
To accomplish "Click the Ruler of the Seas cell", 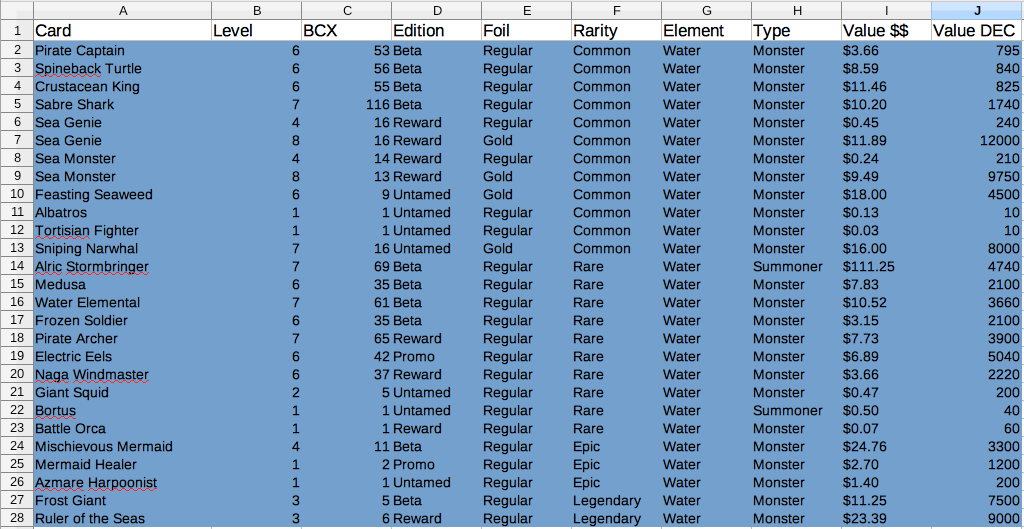I will (122, 519).
